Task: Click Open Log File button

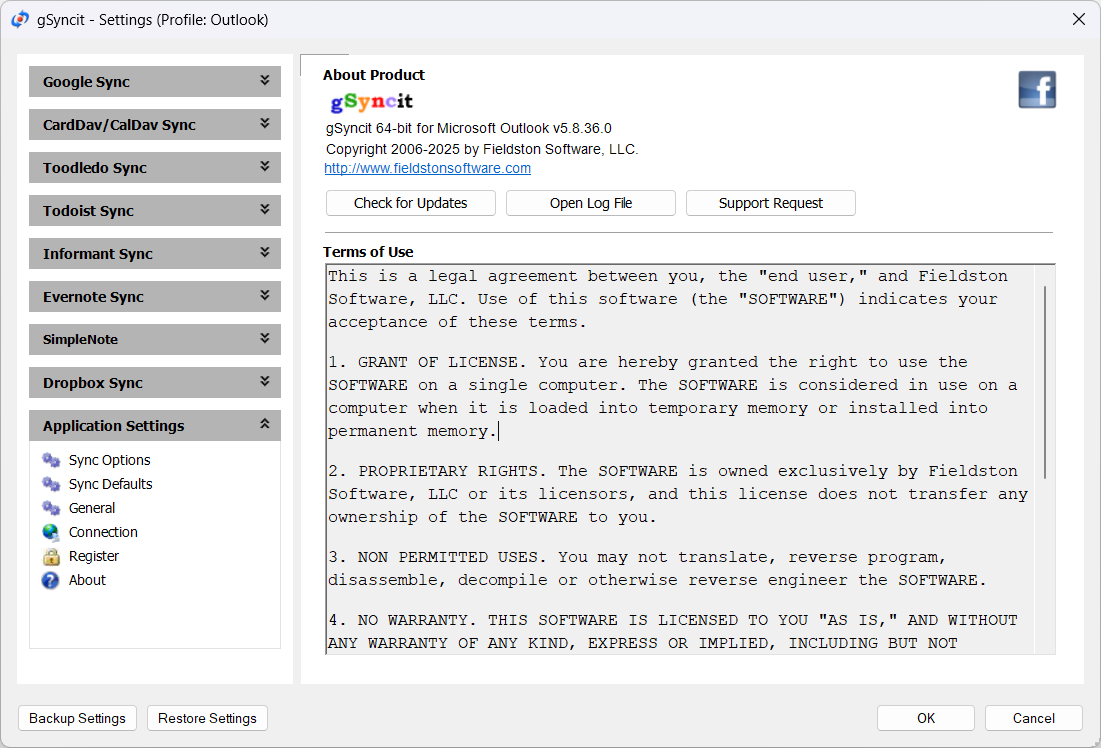Action: point(591,203)
